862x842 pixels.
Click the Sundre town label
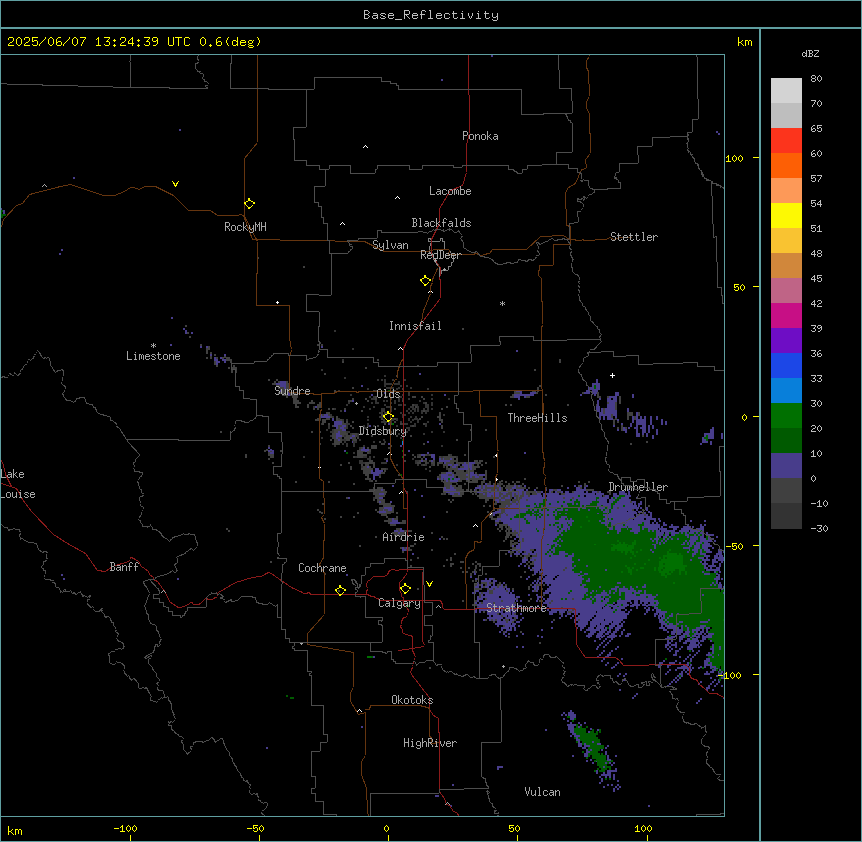pyautogui.click(x=292, y=391)
